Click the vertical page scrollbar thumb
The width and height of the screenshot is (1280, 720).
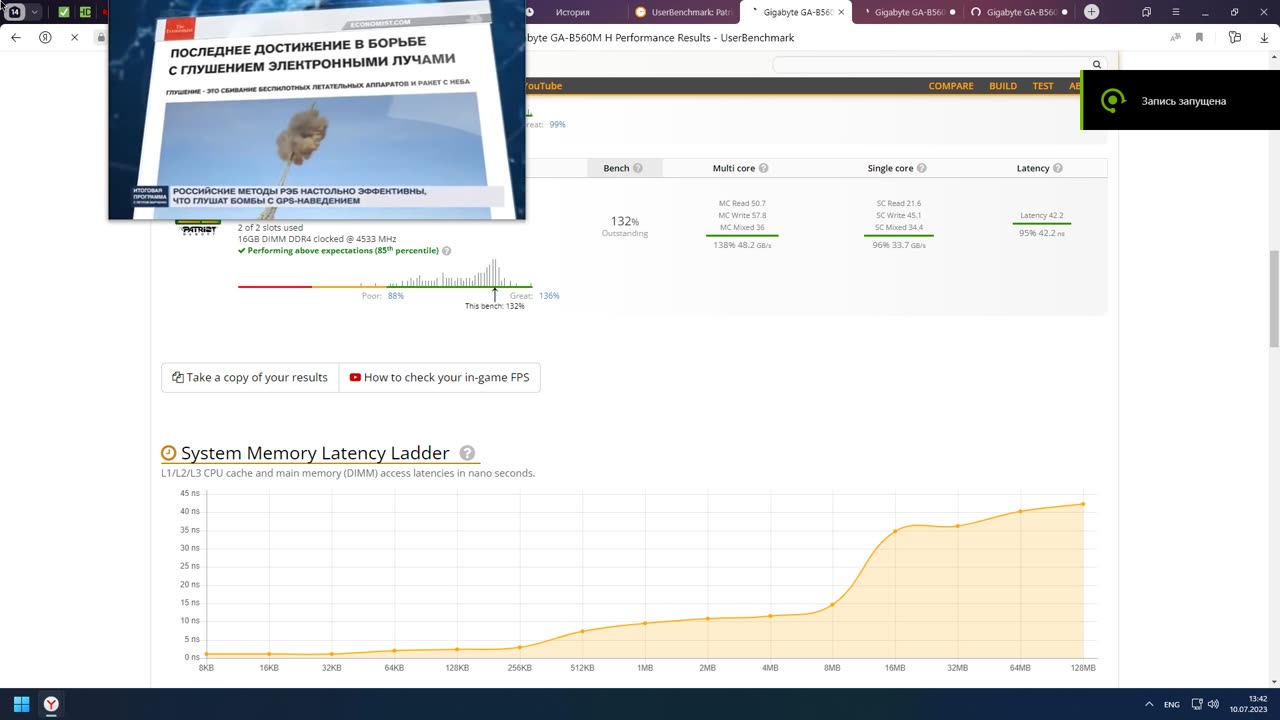coord(1273,299)
